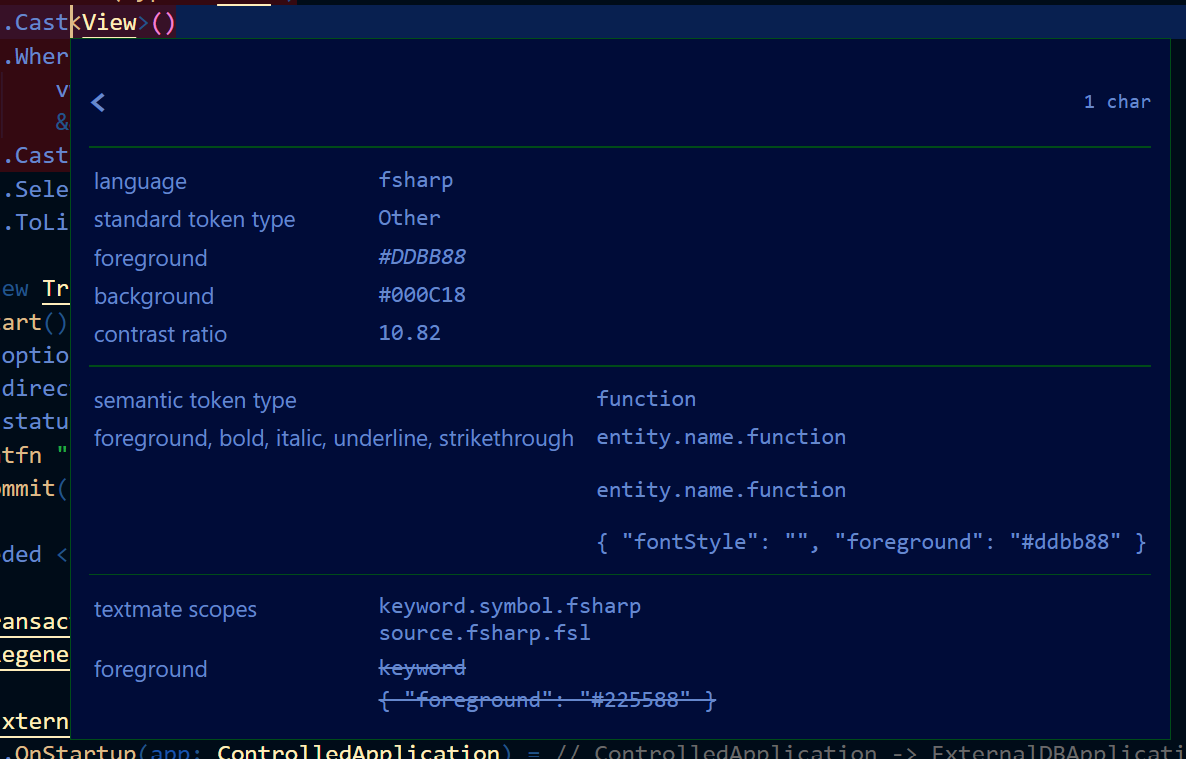Select the 'keyword.symbol.fsharp' scope

coord(509,606)
